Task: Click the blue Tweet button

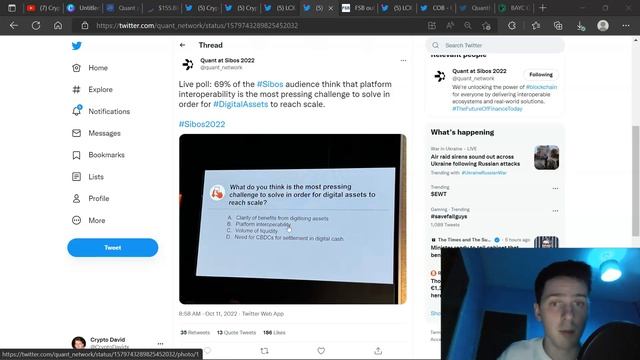Action: tap(113, 248)
